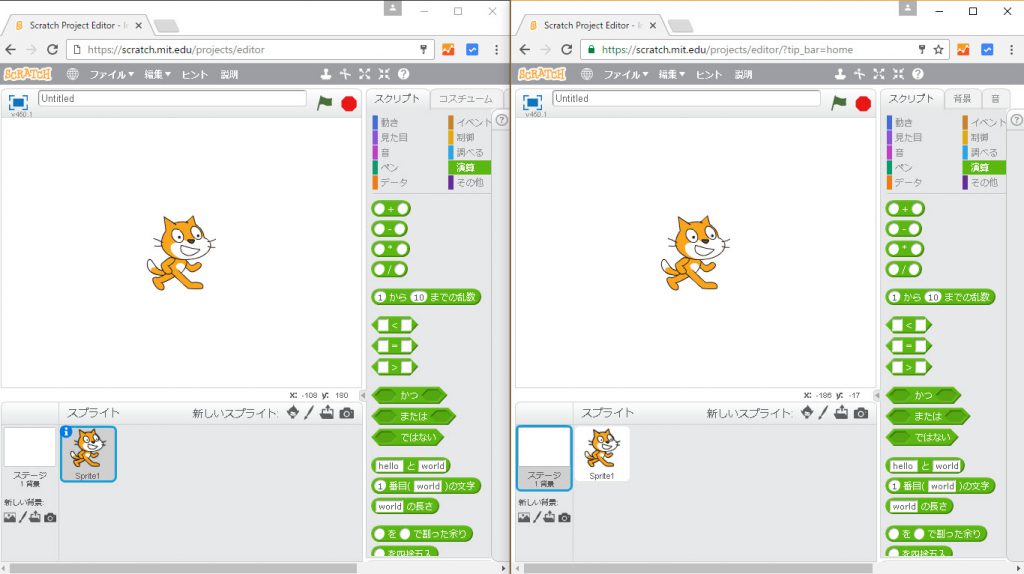
Task: Select Sprite1 thumbnail in right window
Action: coord(602,454)
